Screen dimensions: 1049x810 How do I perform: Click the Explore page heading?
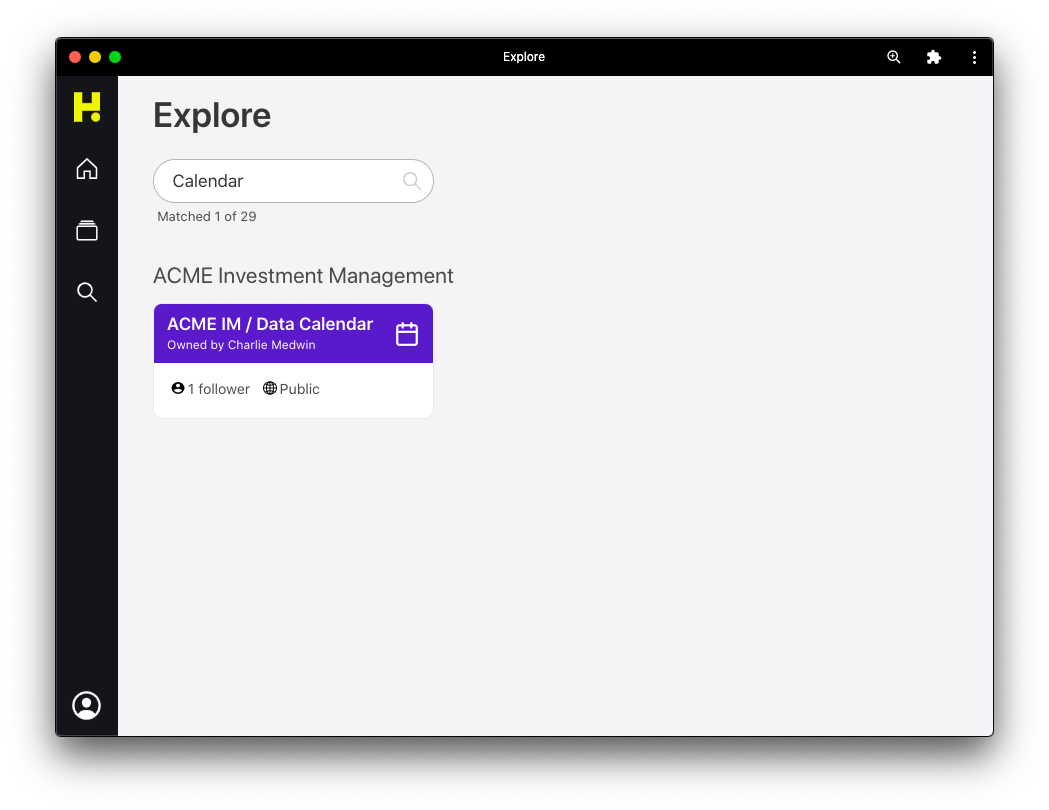click(x=212, y=115)
